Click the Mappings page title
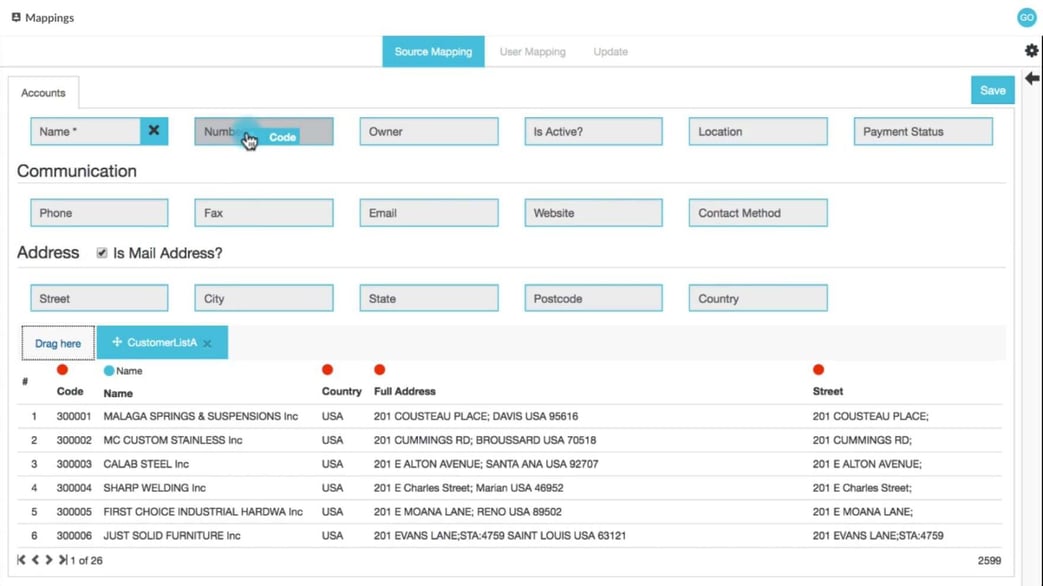Screen dimensions: 1043x586 pos(49,17)
